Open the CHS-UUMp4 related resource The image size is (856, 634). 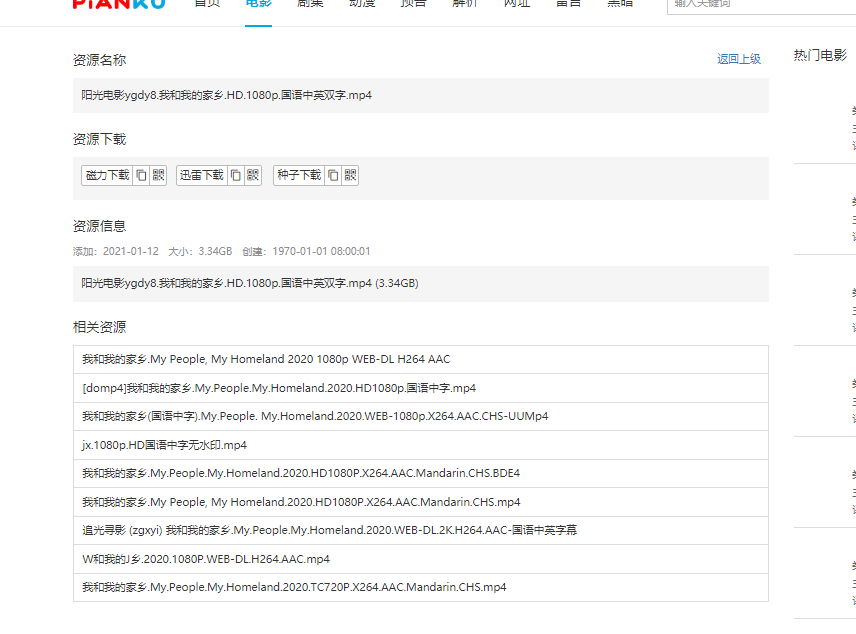tap(421, 417)
